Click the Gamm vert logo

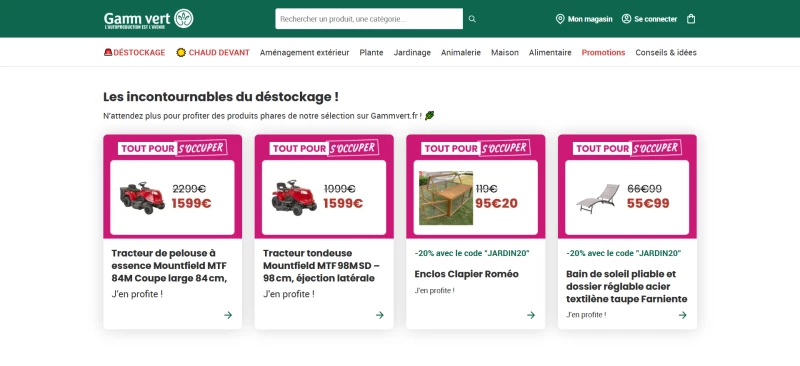click(148, 19)
